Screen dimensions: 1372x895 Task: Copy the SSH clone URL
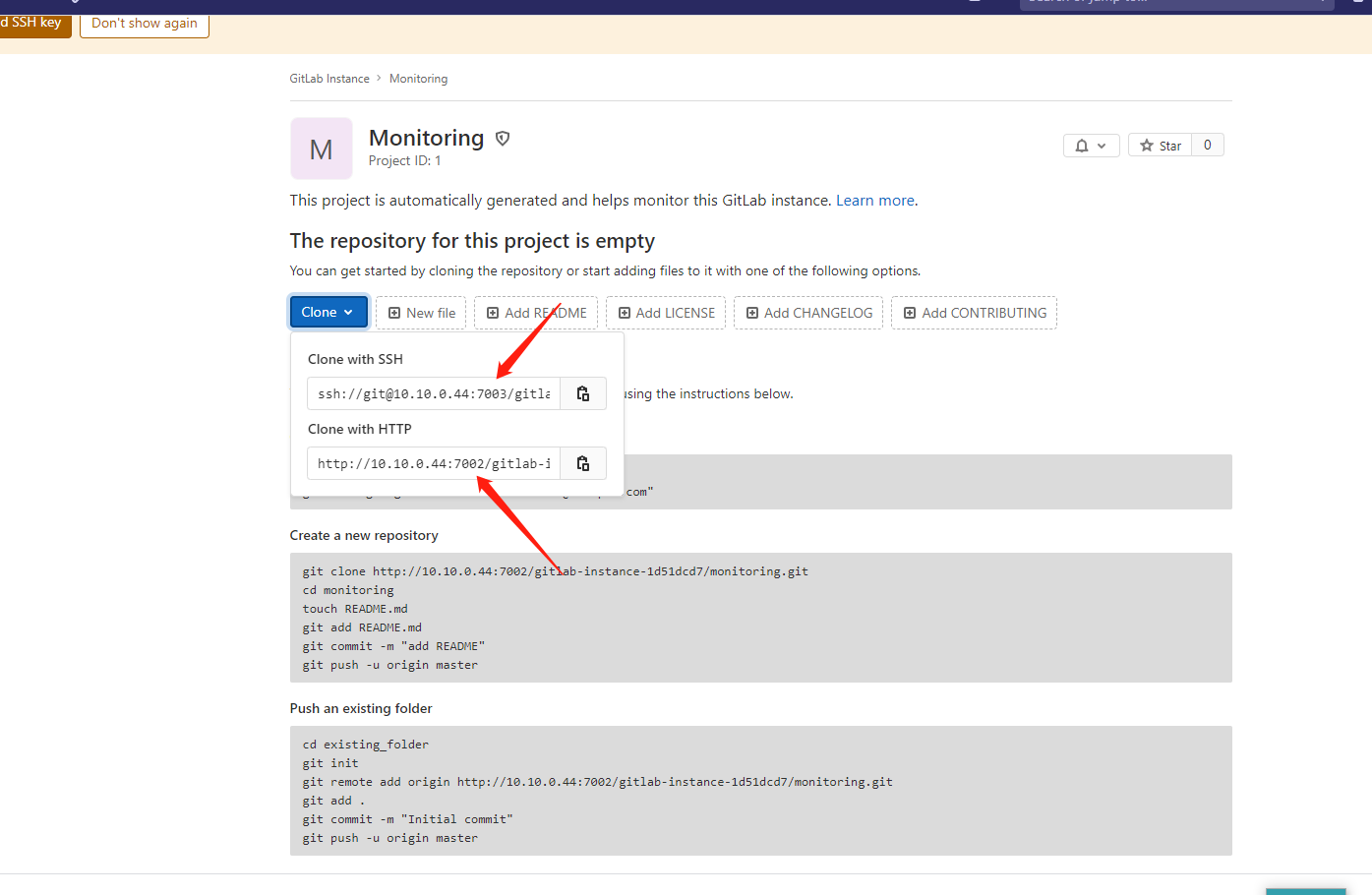click(x=583, y=393)
